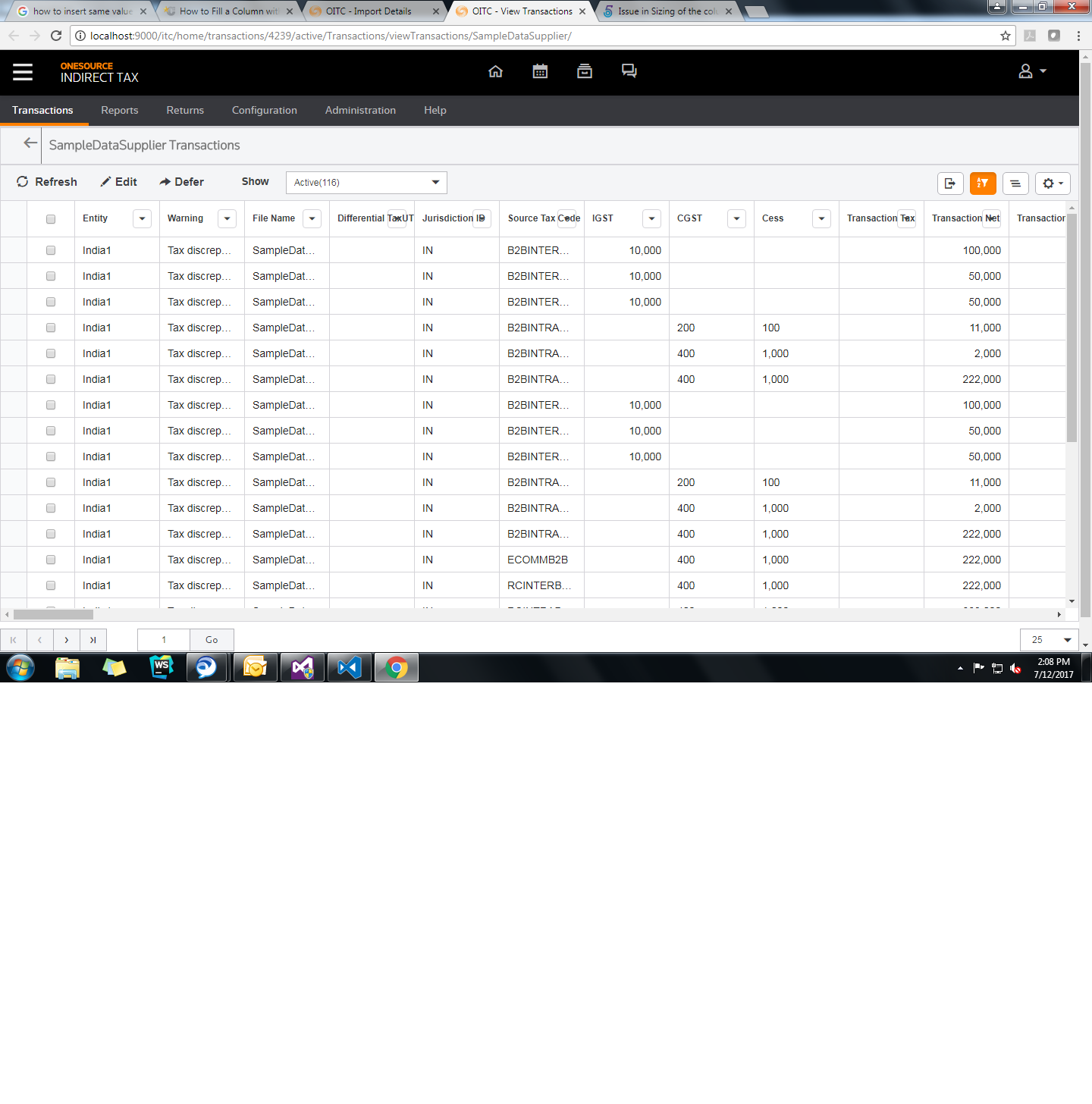The height and width of the screenshot is (1104, 1092).
Task: Click the horizontal grid scrollbar thumb
Action: tap(53, 615)
